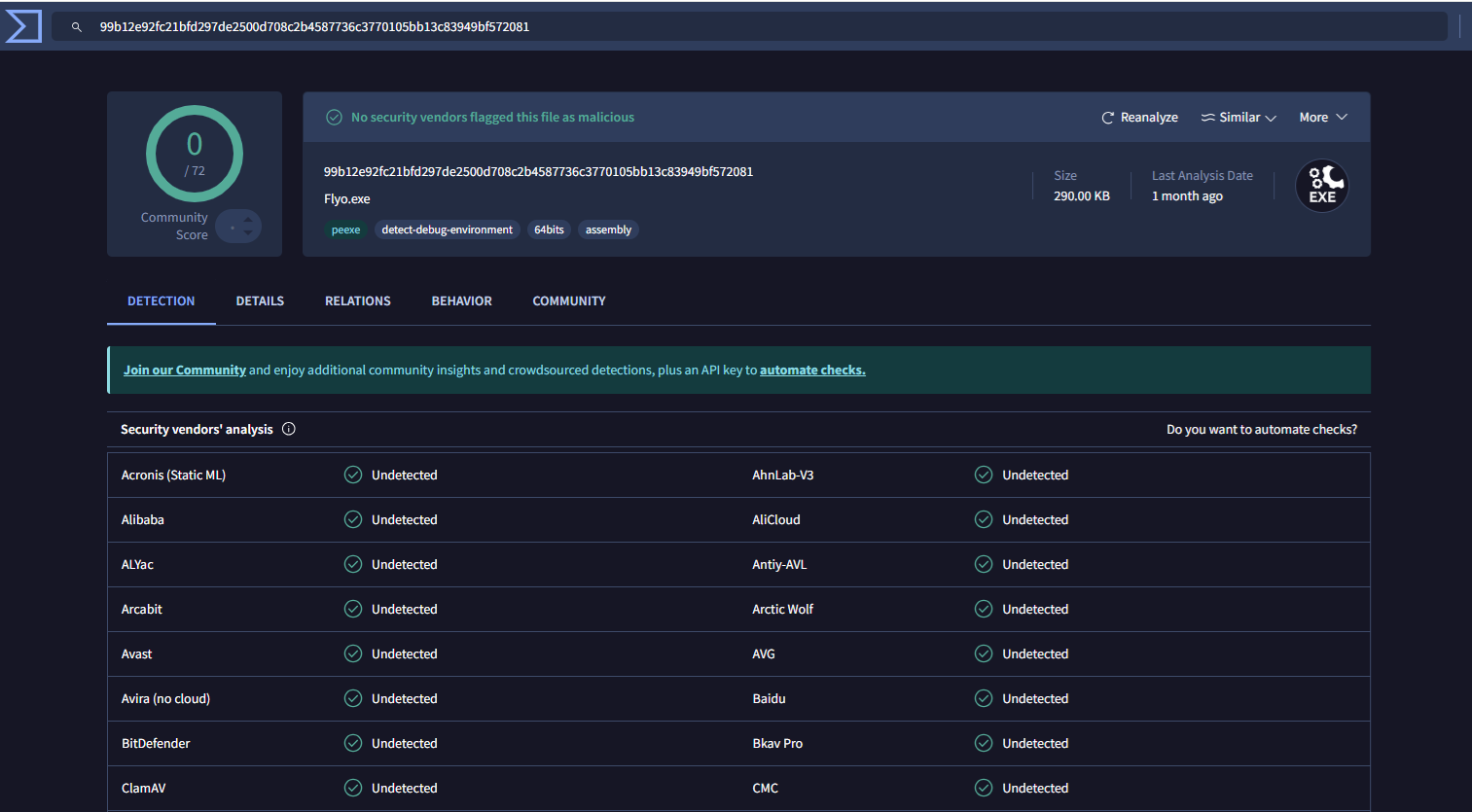The width and height of the screenshot is (1472, 812).
Task: Click the Acronis Undetected checkmark icon
Action: (353, 475)
